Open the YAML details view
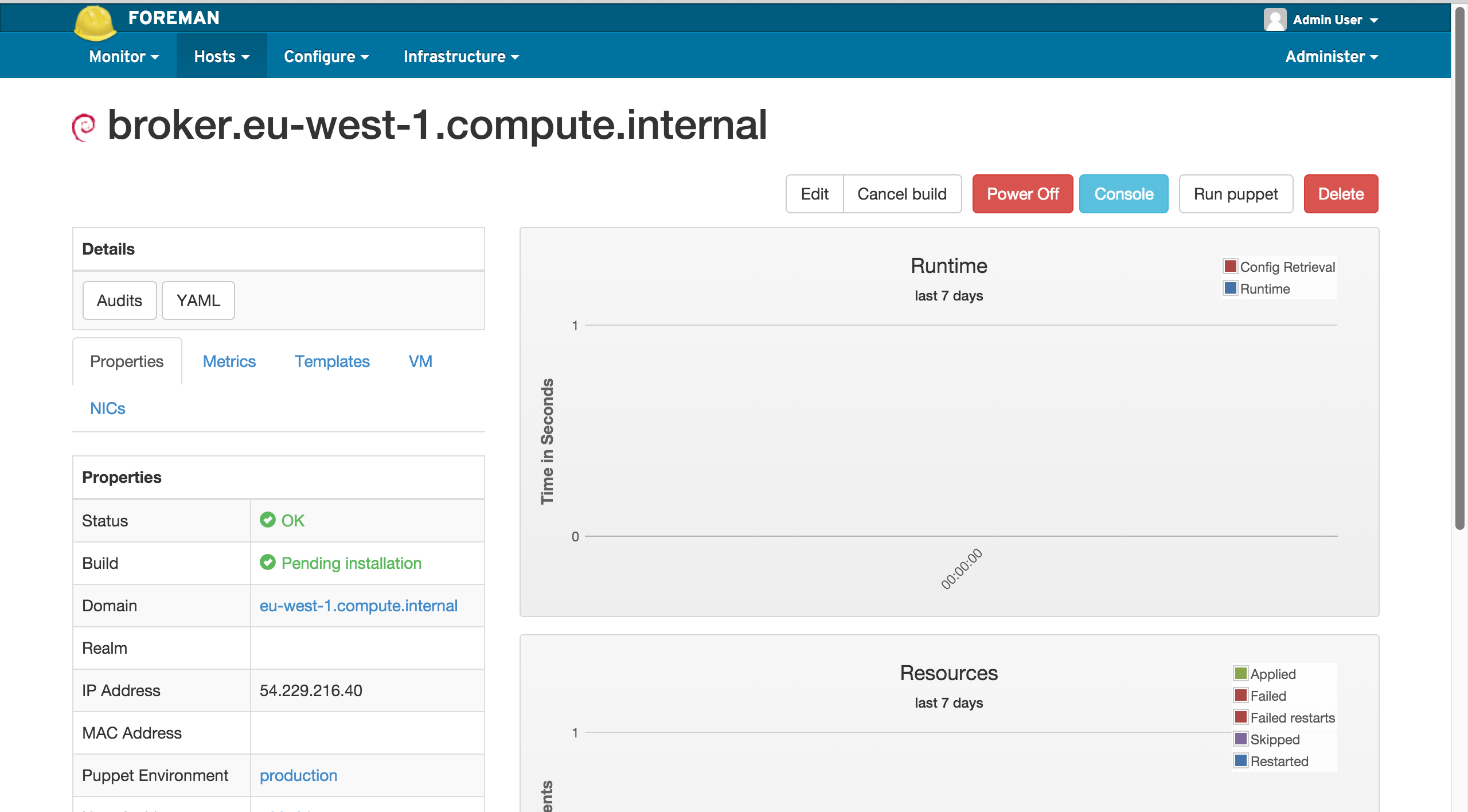Image resolution: width=1468 pixels, height=812 pixels. pyautogui.click(x=198, y=300)
